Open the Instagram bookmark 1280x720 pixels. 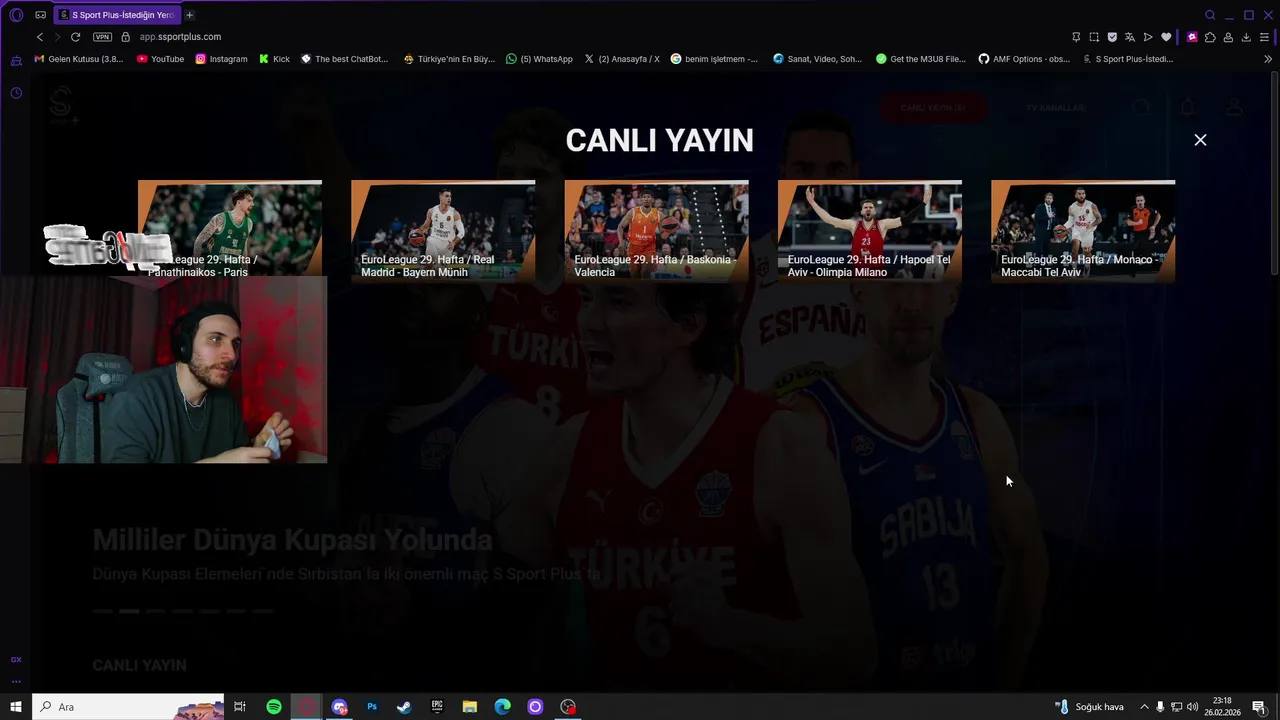[x=221, y=59]
